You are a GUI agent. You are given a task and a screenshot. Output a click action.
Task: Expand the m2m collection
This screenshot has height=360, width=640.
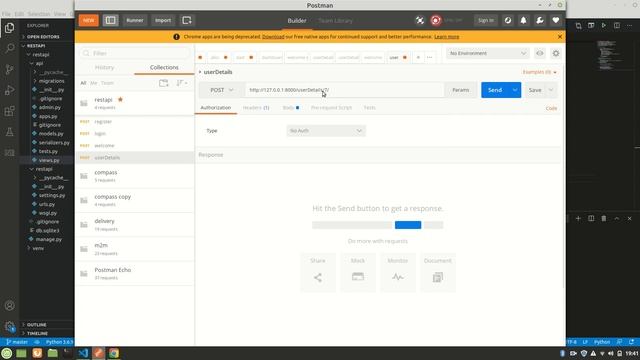pos(135,249)
